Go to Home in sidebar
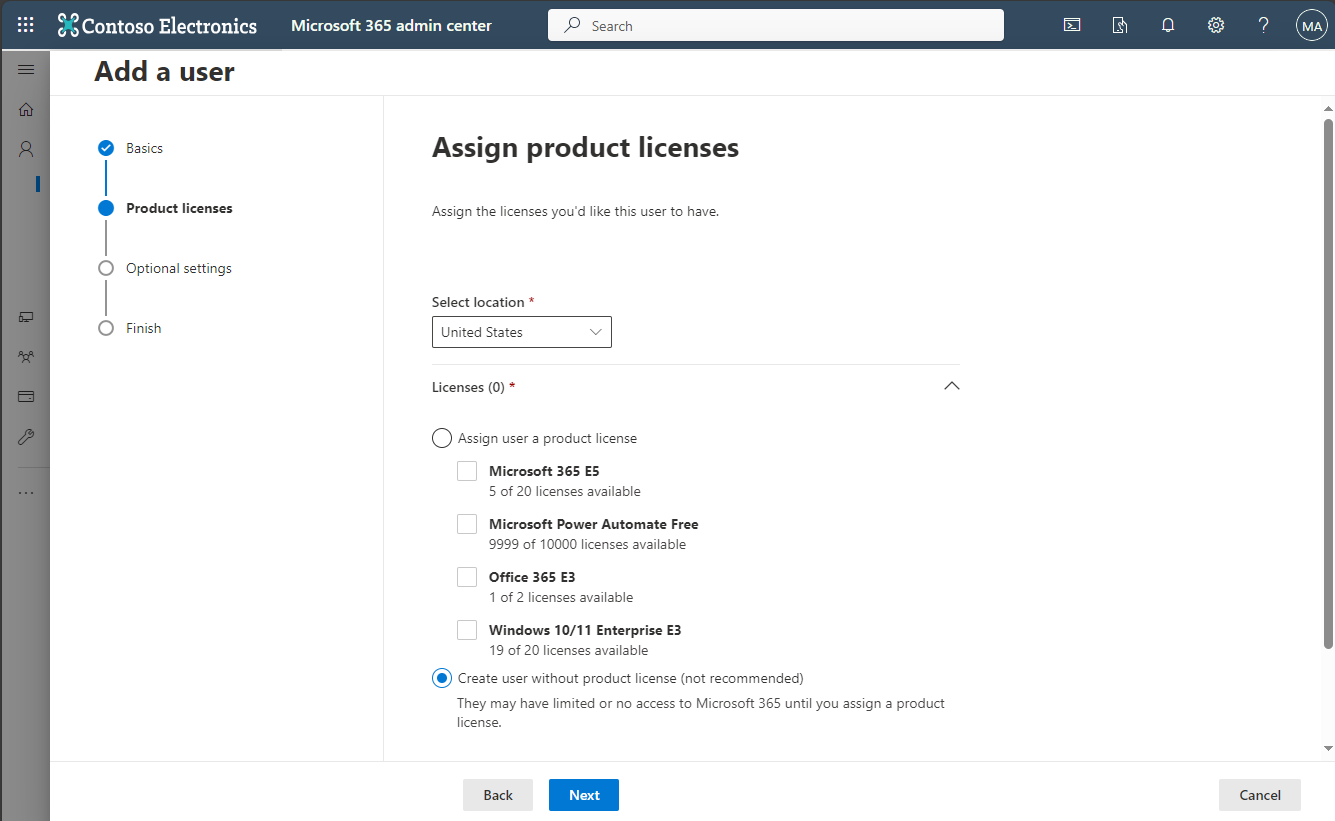 26,109
